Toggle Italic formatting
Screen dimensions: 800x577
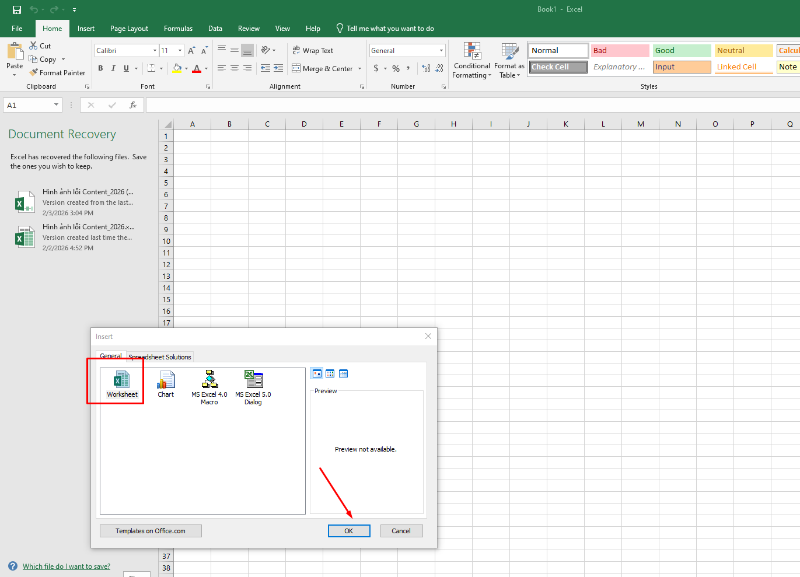coord(113,68)
